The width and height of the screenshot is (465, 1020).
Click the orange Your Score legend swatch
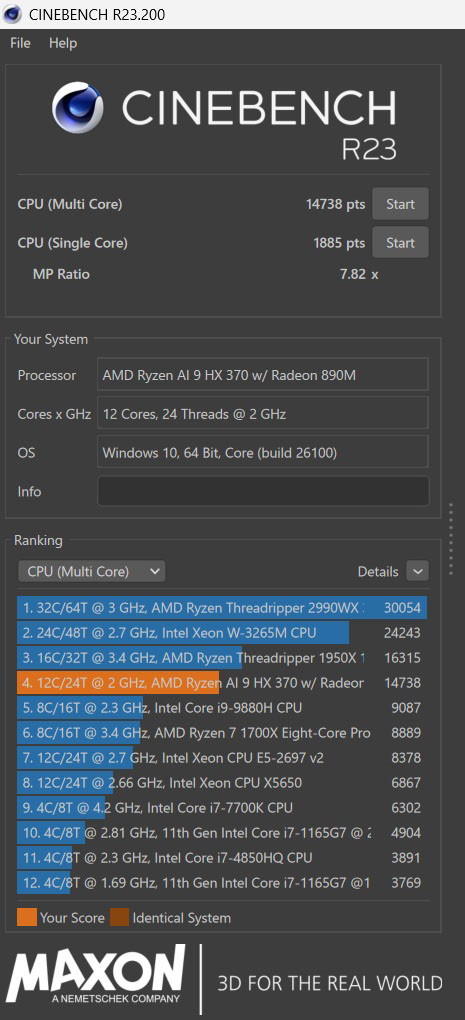click(x=27, y=918)
